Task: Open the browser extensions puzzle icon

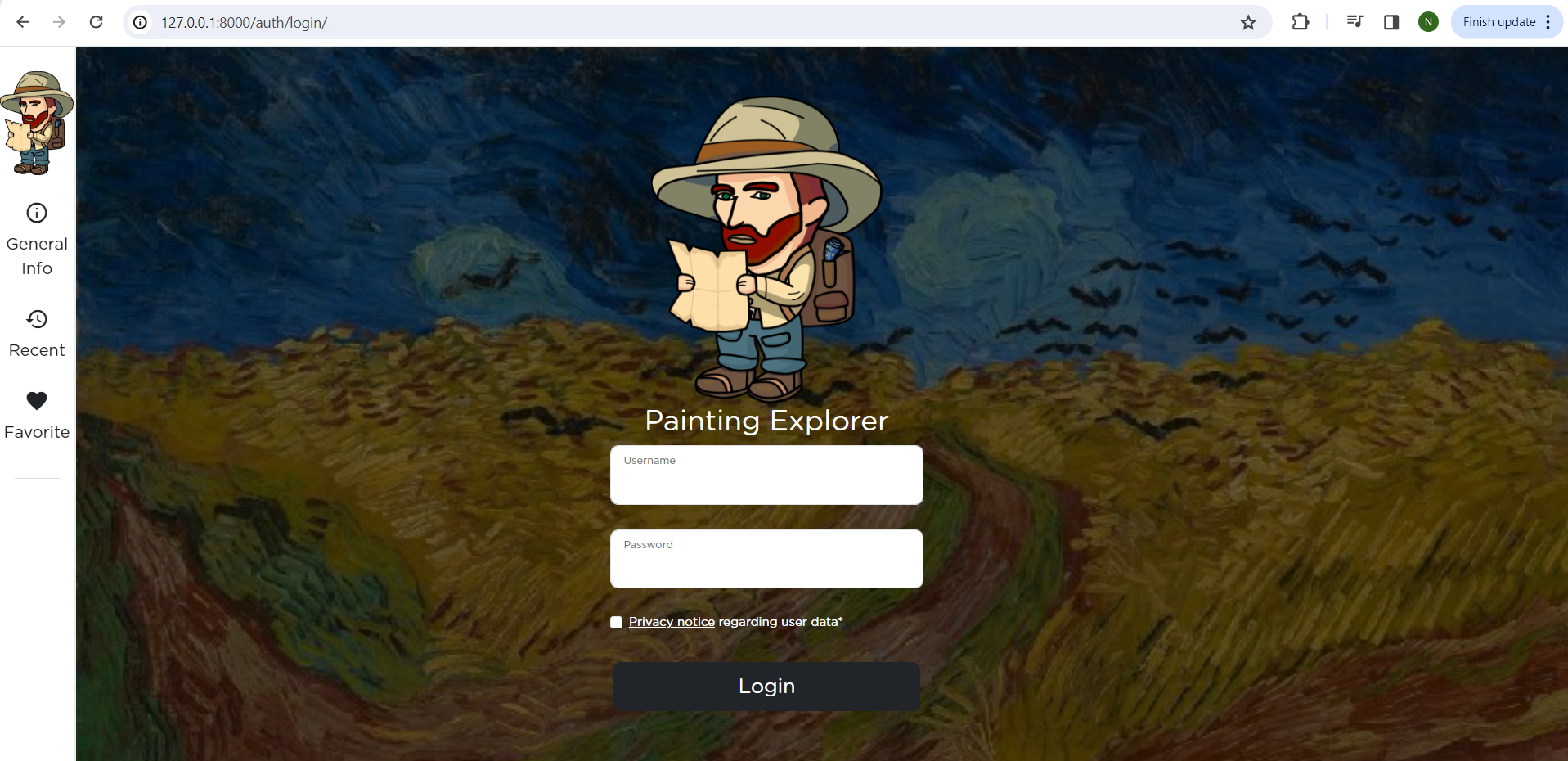Action: click(x=1301, y=22)
